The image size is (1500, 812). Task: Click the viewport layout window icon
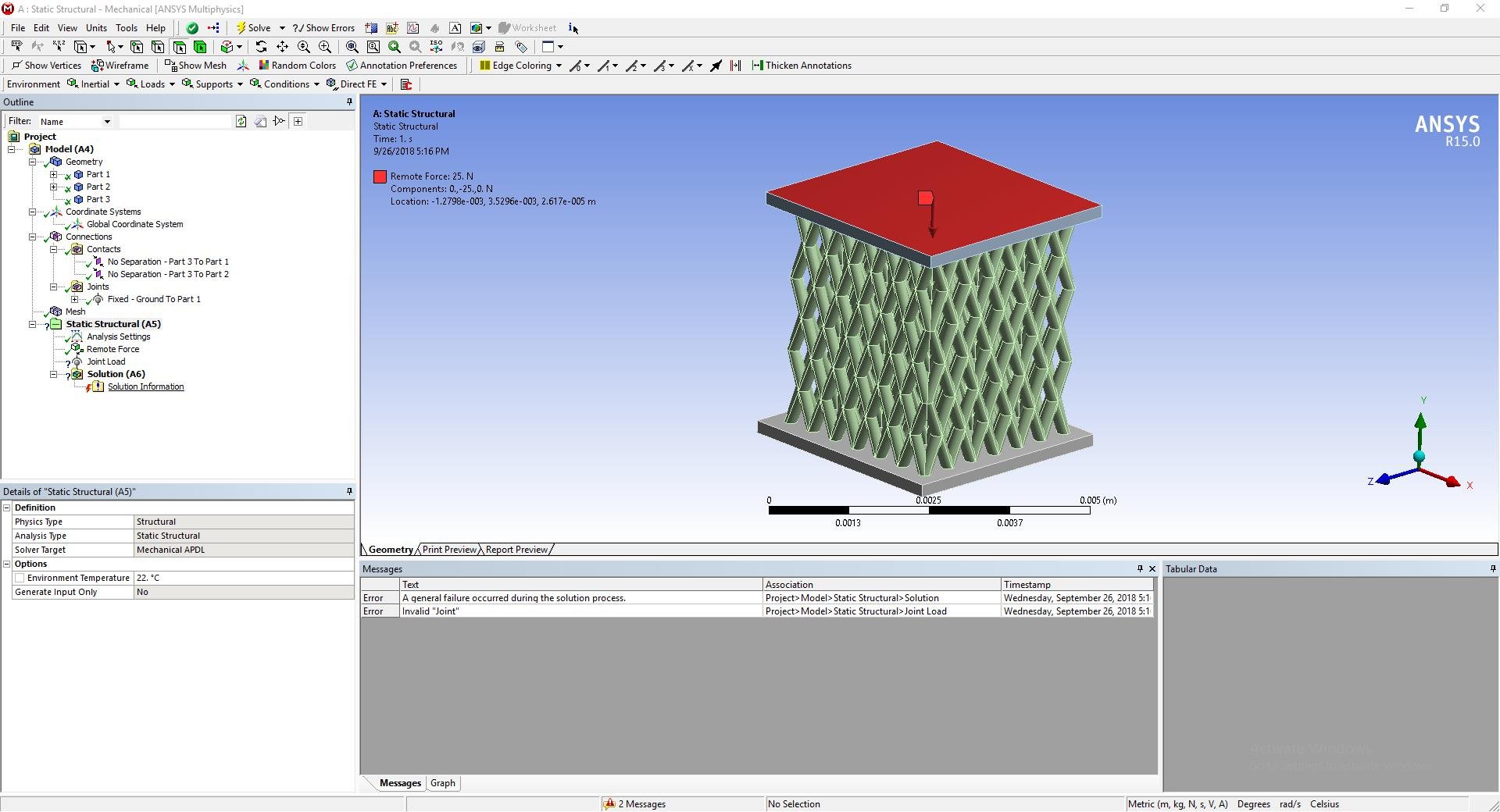click(x=548, y=47)
